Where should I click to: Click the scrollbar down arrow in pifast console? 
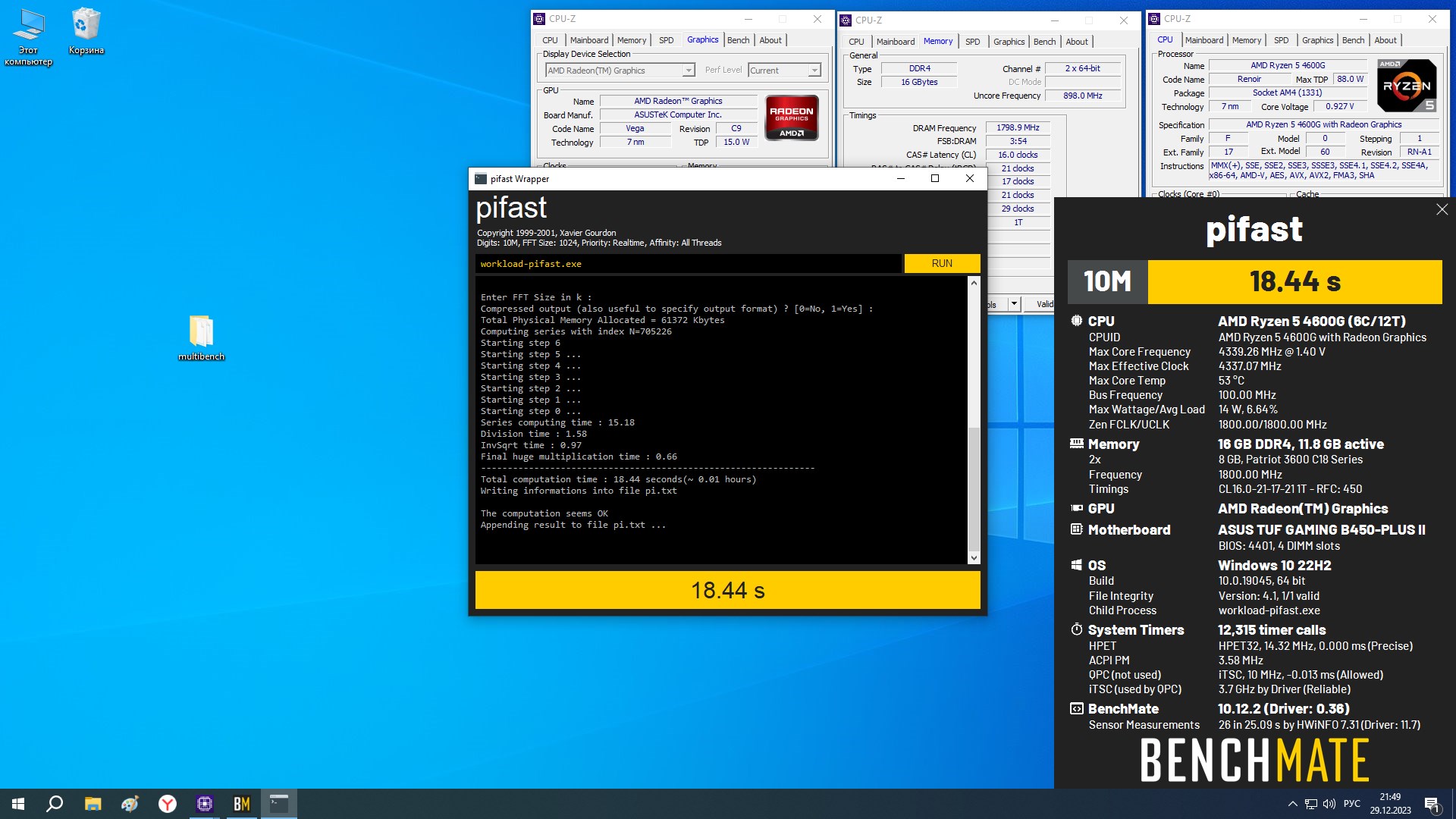[x=974, y=558]
